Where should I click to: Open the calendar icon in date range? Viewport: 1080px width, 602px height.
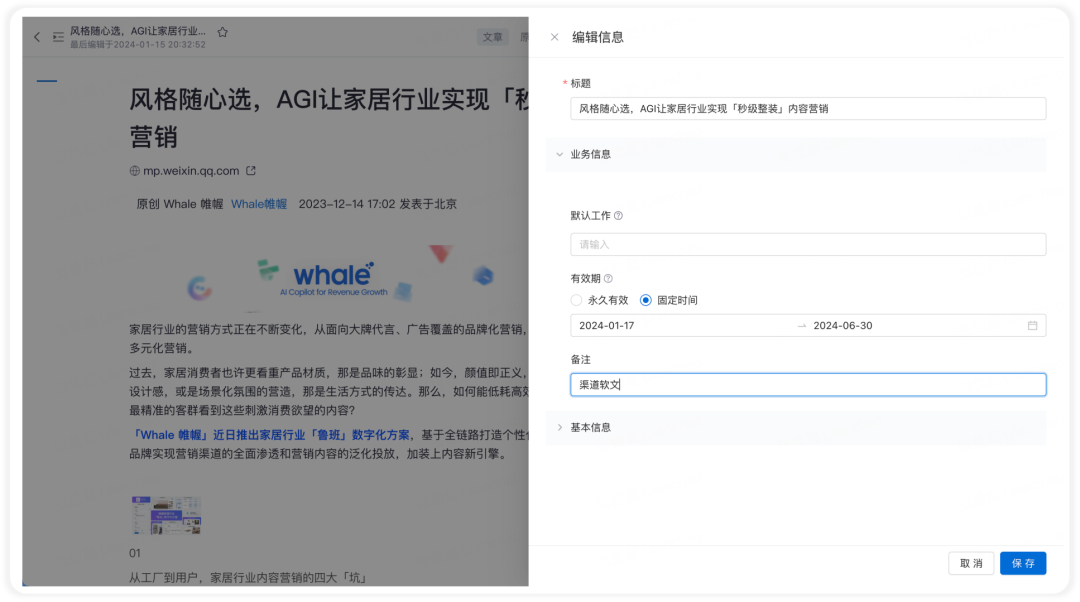[x=1032, y=326]
